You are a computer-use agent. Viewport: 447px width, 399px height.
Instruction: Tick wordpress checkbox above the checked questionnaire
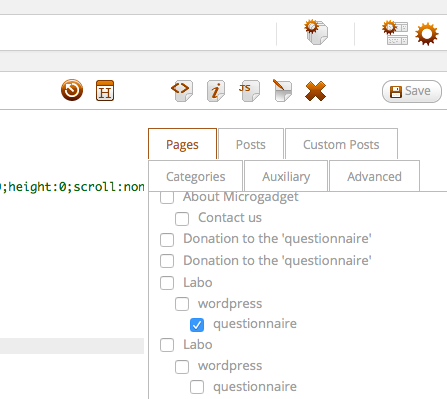182,304
